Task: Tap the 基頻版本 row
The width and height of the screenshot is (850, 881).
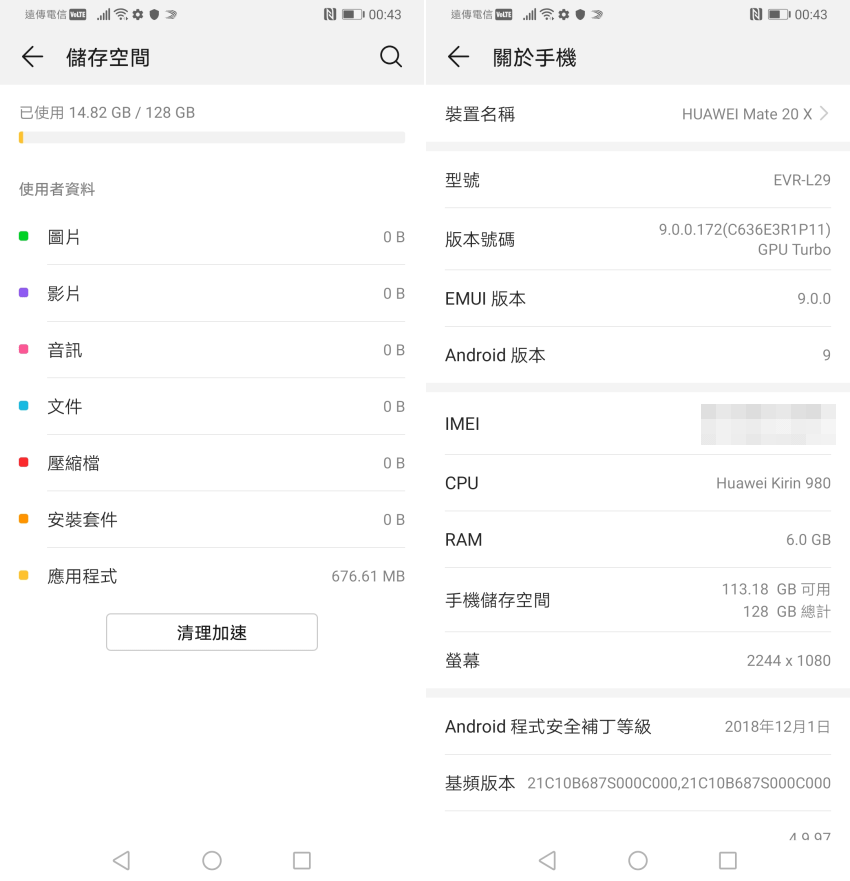Action: coord(638,783)
